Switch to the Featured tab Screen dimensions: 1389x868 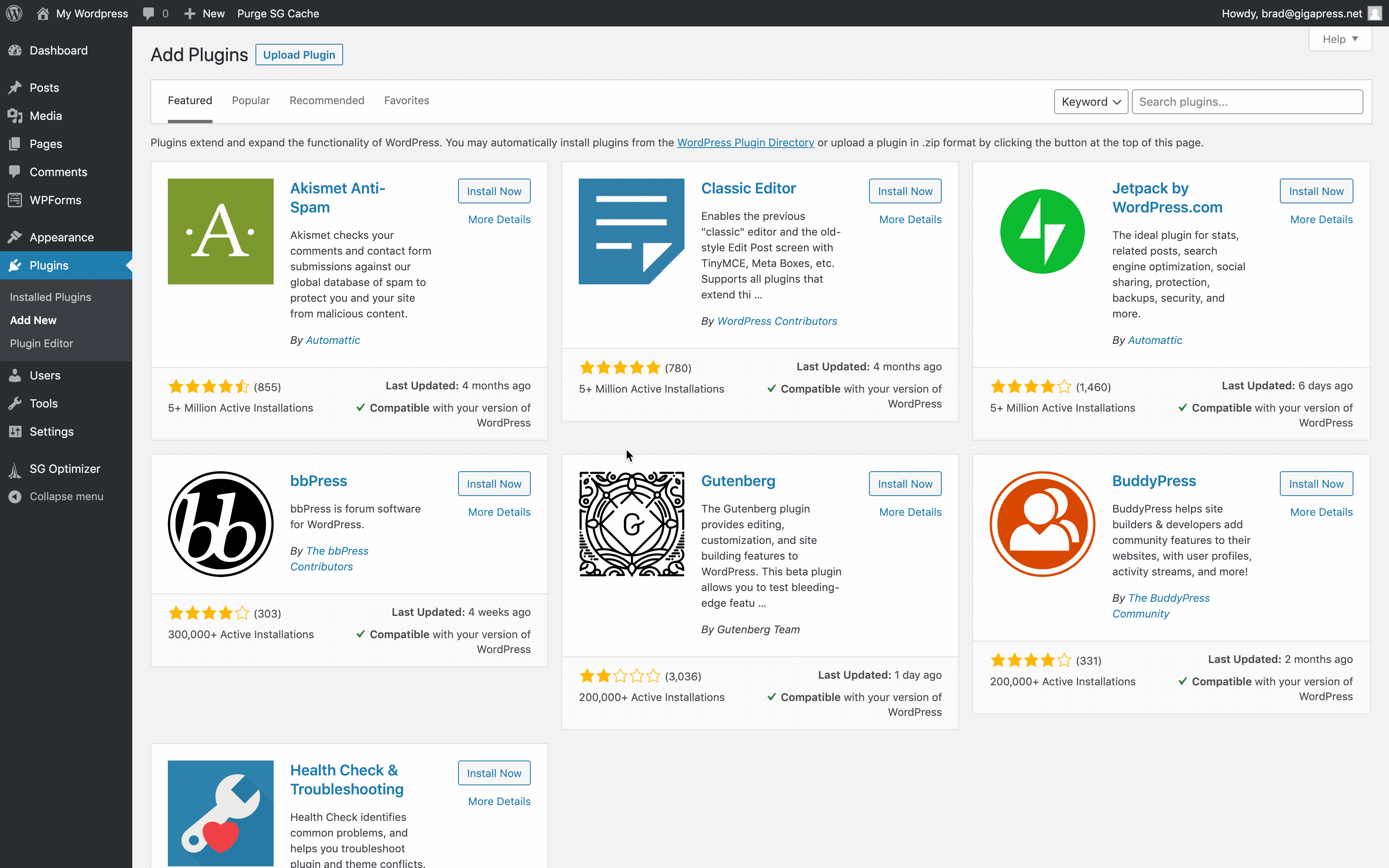(x=190, y=100)
